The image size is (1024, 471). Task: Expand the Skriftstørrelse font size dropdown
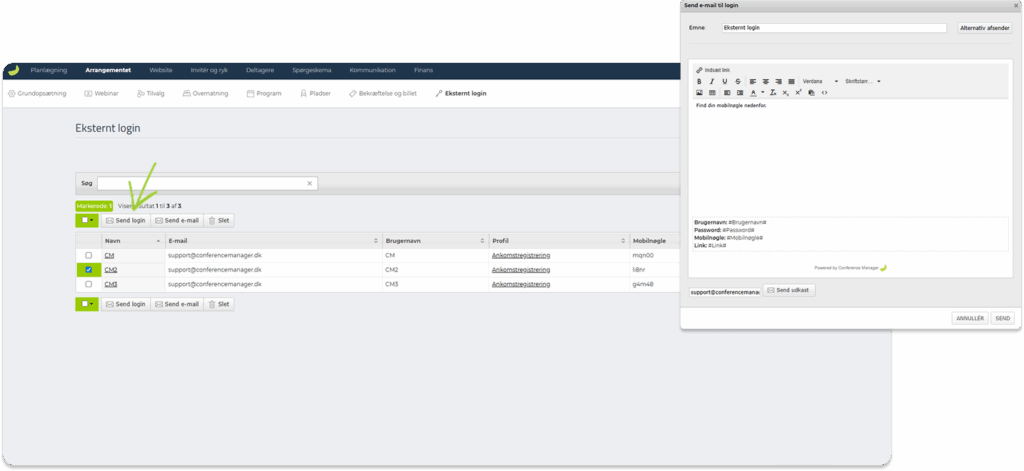click(863, 81)
